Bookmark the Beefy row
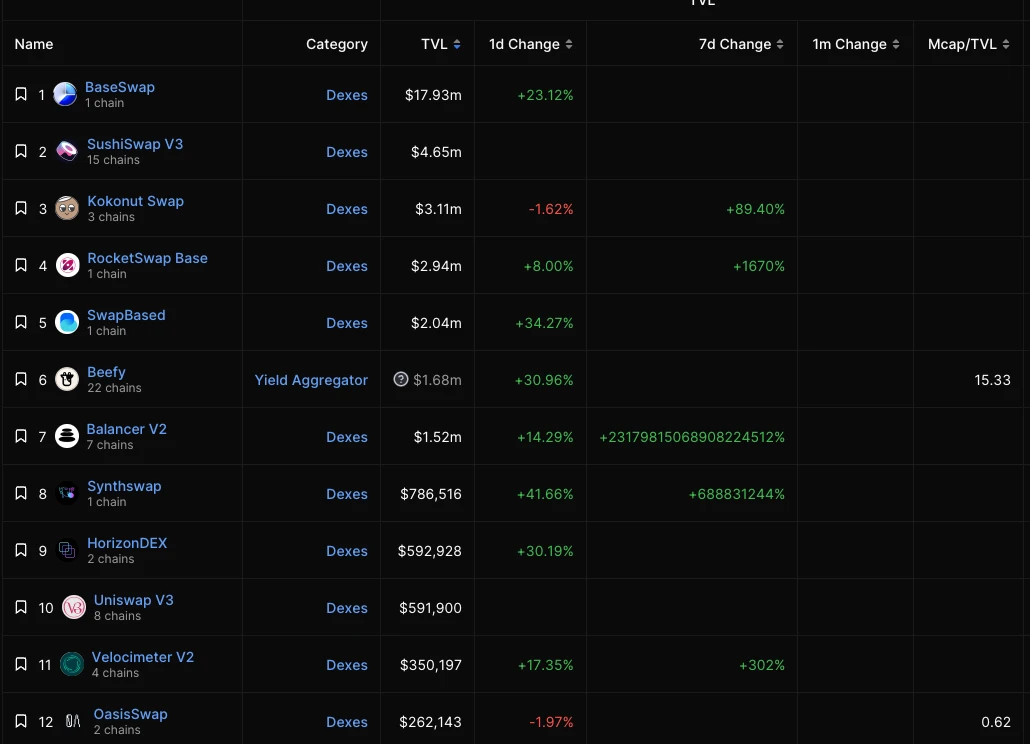The width and height of the screenshot is (1030, 744). 21,380
